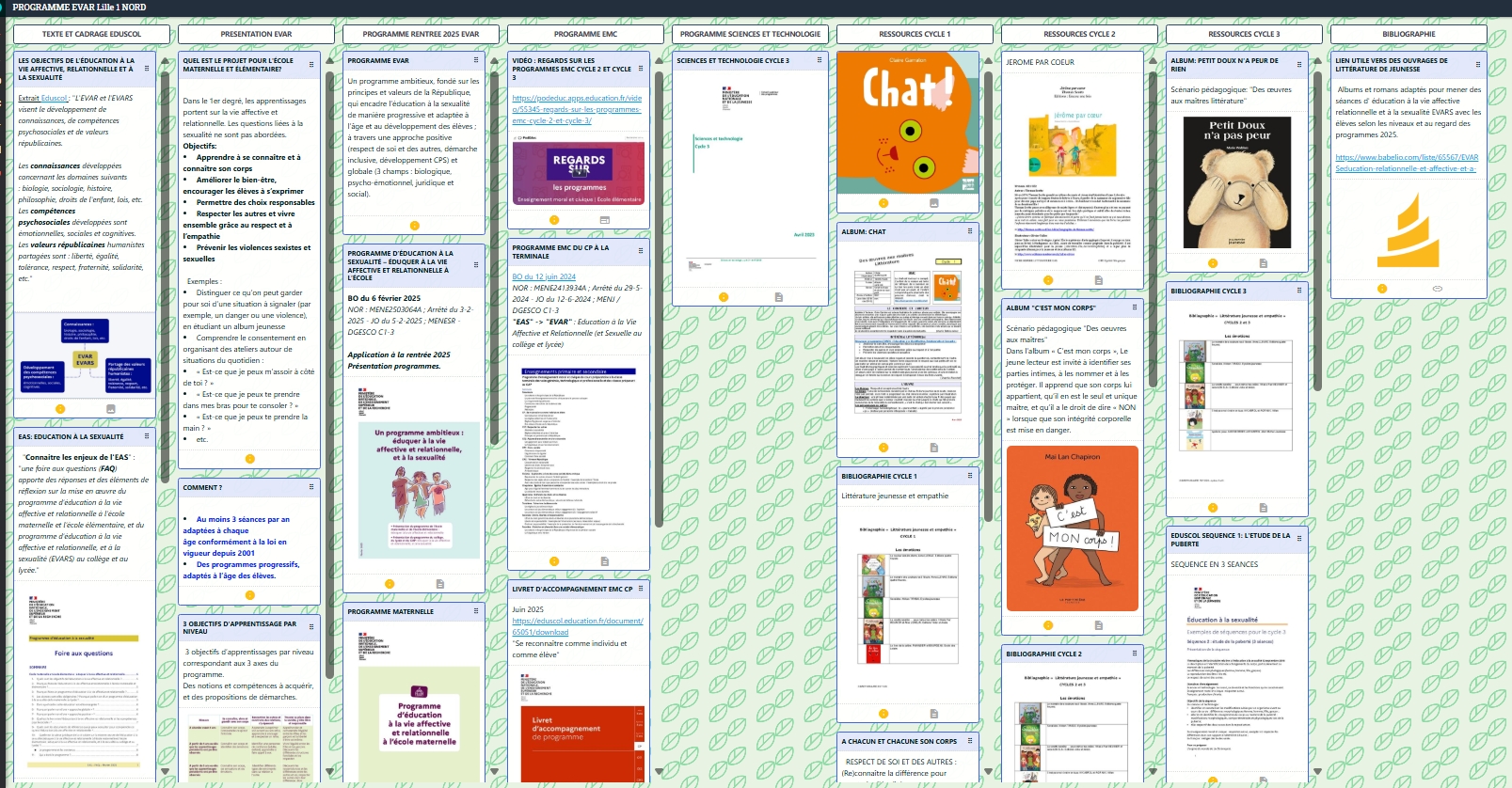Open menu icon of VIDEO: REGARDS SUR LES PROGRAMMES card

(641, 69)
